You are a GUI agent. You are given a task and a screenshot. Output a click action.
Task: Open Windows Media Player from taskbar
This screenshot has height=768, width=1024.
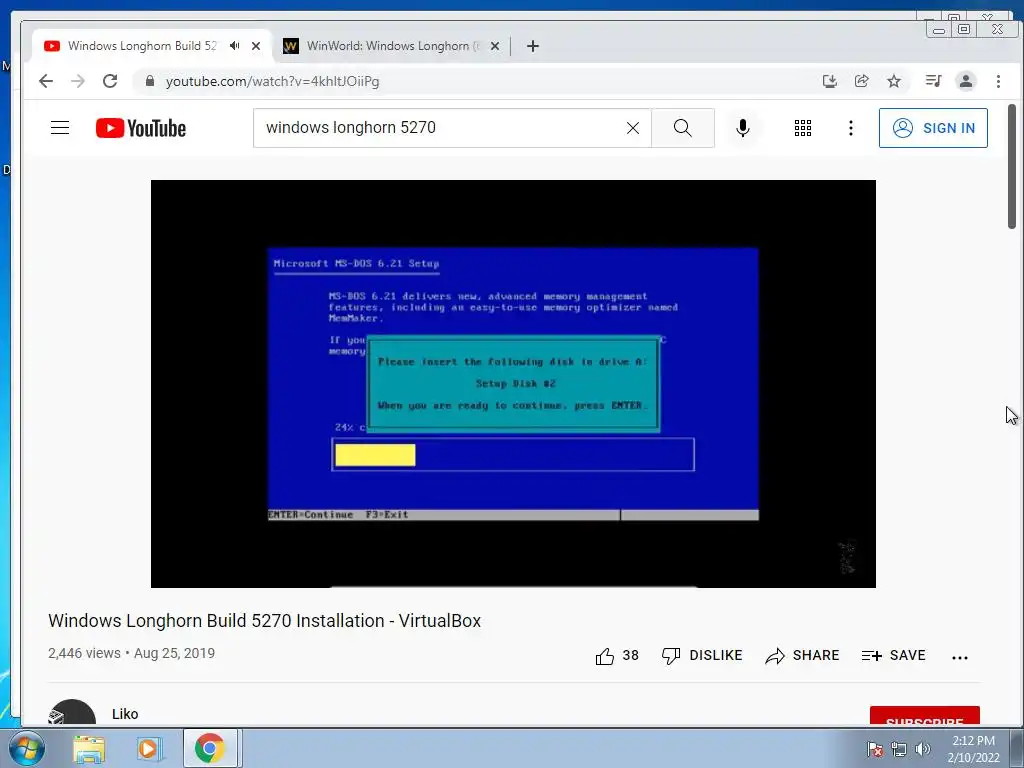148,749
